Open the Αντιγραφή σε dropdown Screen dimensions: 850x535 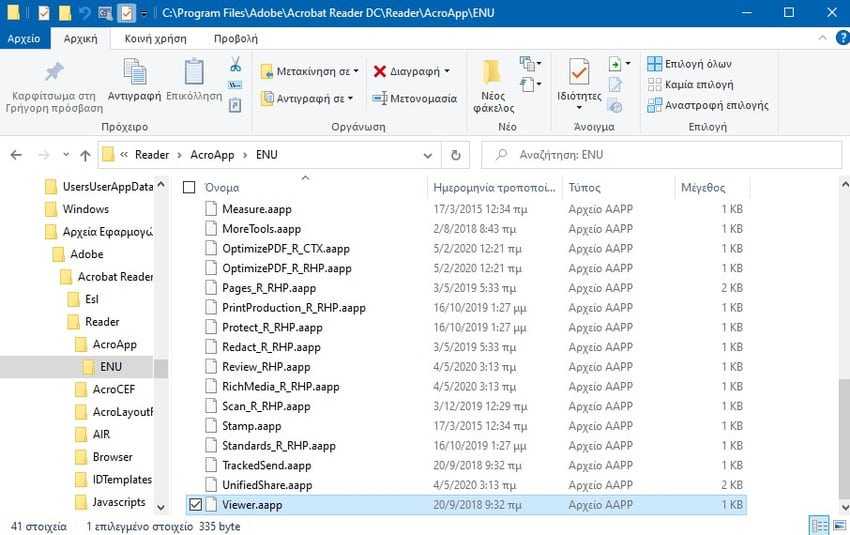click(307, 99)
